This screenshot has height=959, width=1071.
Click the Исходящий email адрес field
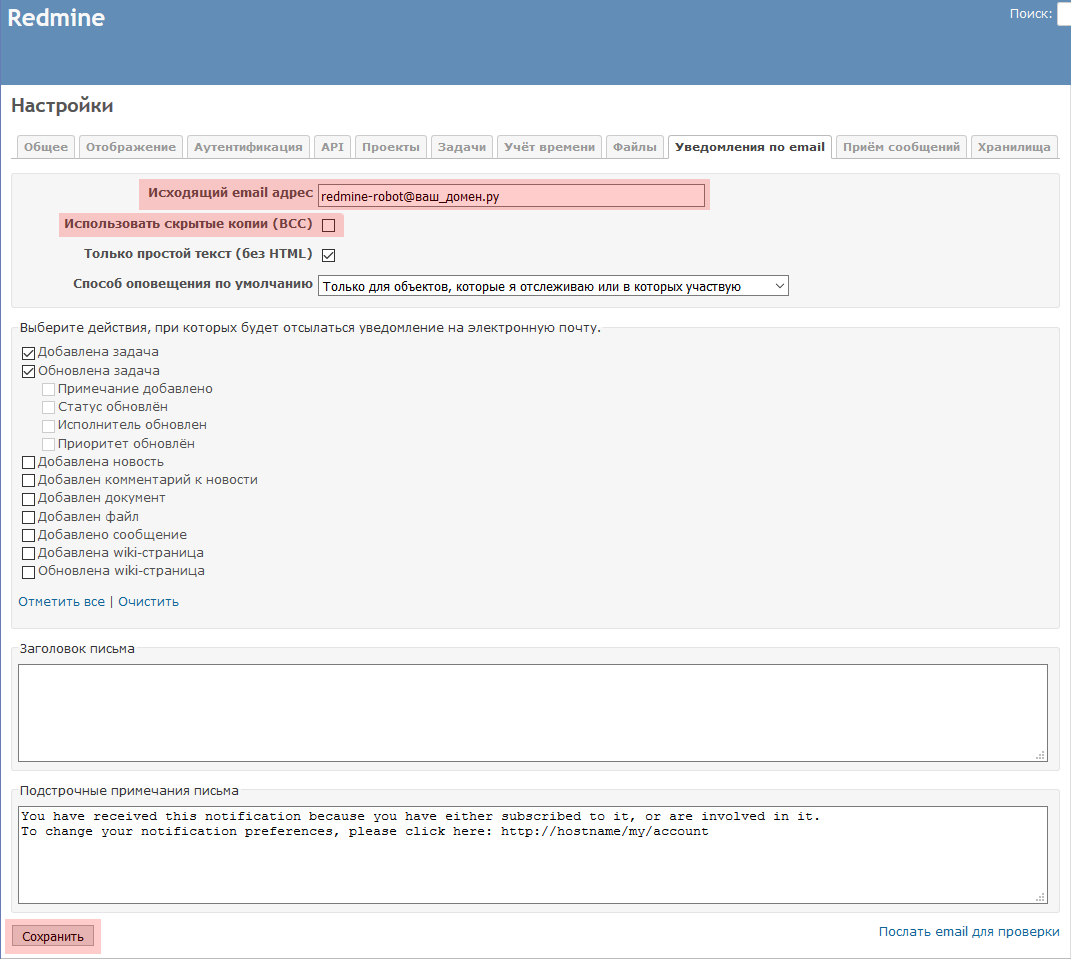[x=510, y=196]
